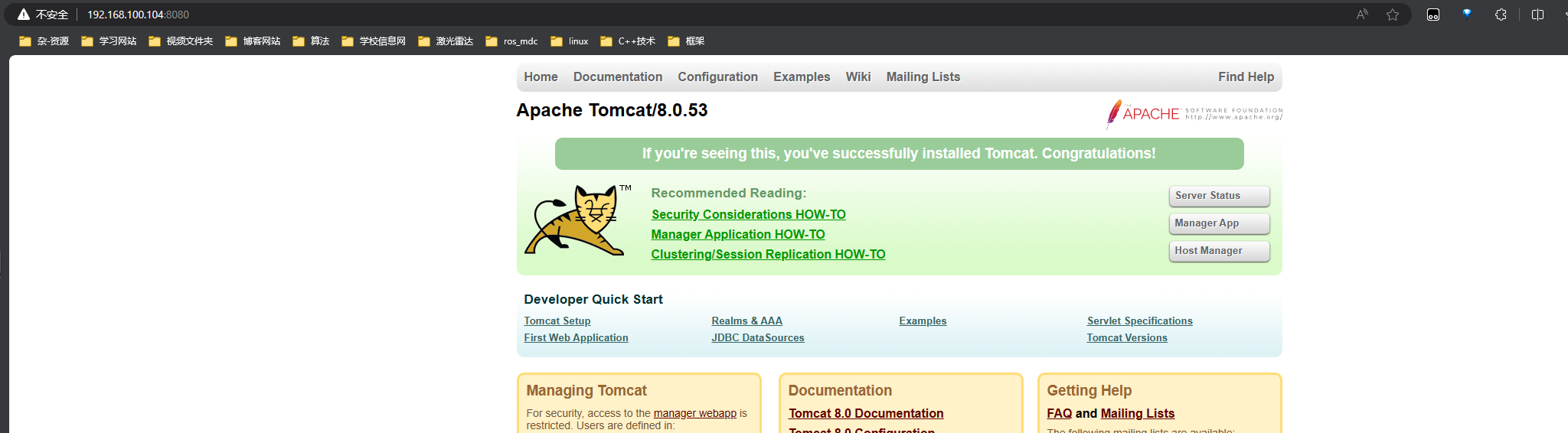This screenshot has height=433, width=1568.
Task: Open the Servlet Specifications link
Action: 1139,321
